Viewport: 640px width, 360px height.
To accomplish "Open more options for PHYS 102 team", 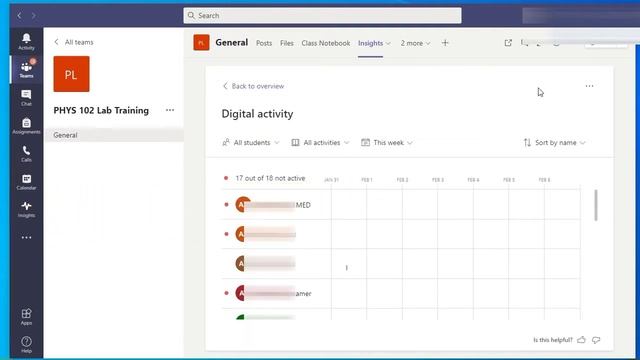I will click(x=170, y=110).
